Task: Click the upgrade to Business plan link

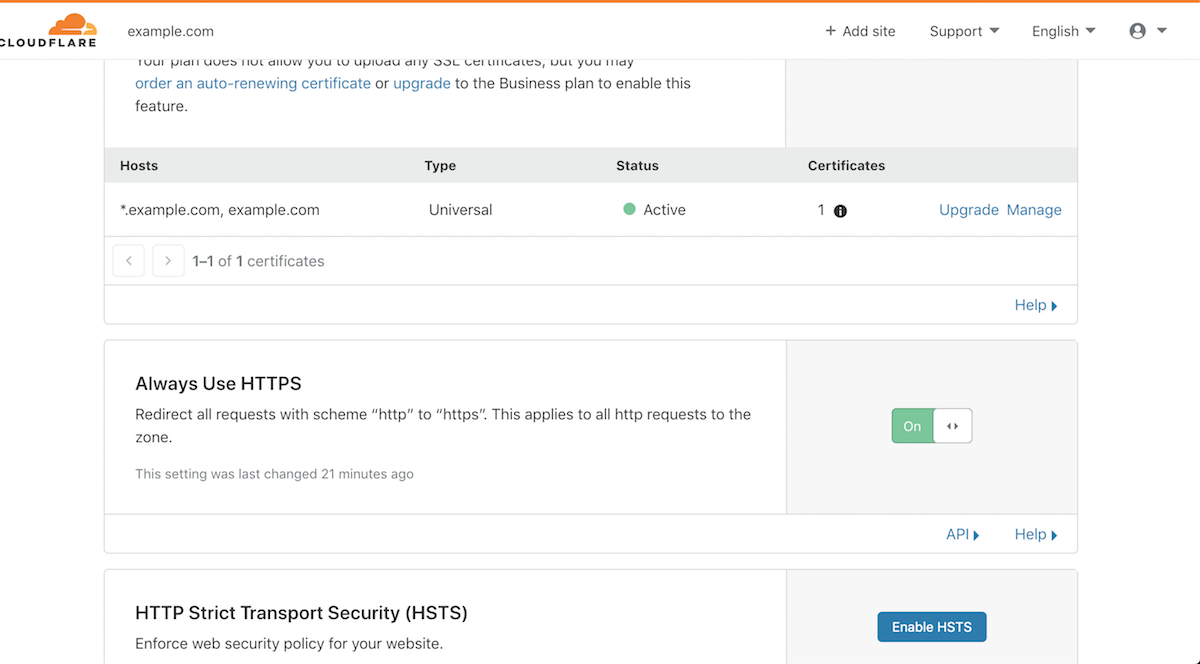Action: (x=421, y=84)
